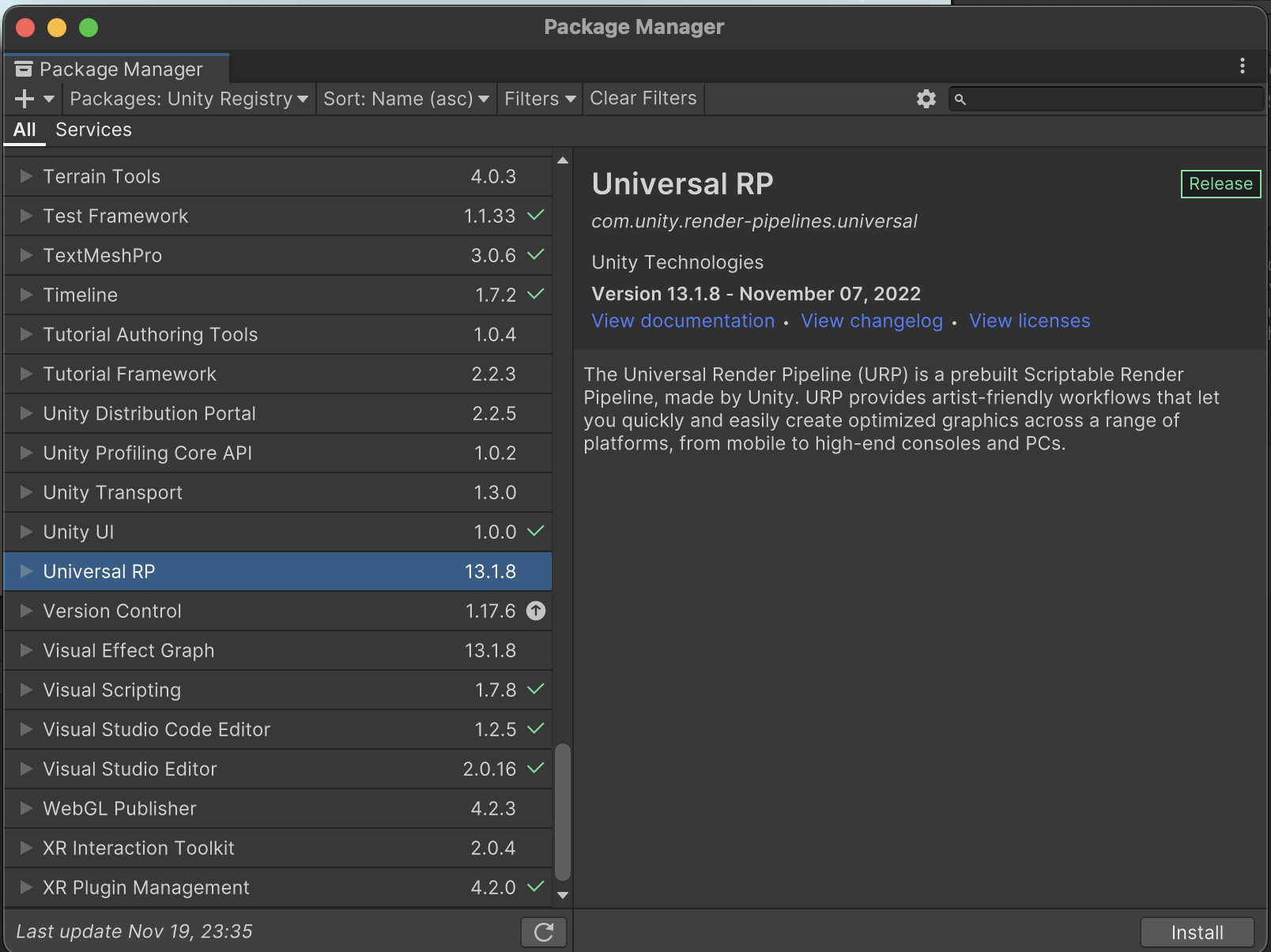Viewport: 1271px width, 952px height.
Task: Select the Package Manager window tab
Action: (x=117, y=69)
